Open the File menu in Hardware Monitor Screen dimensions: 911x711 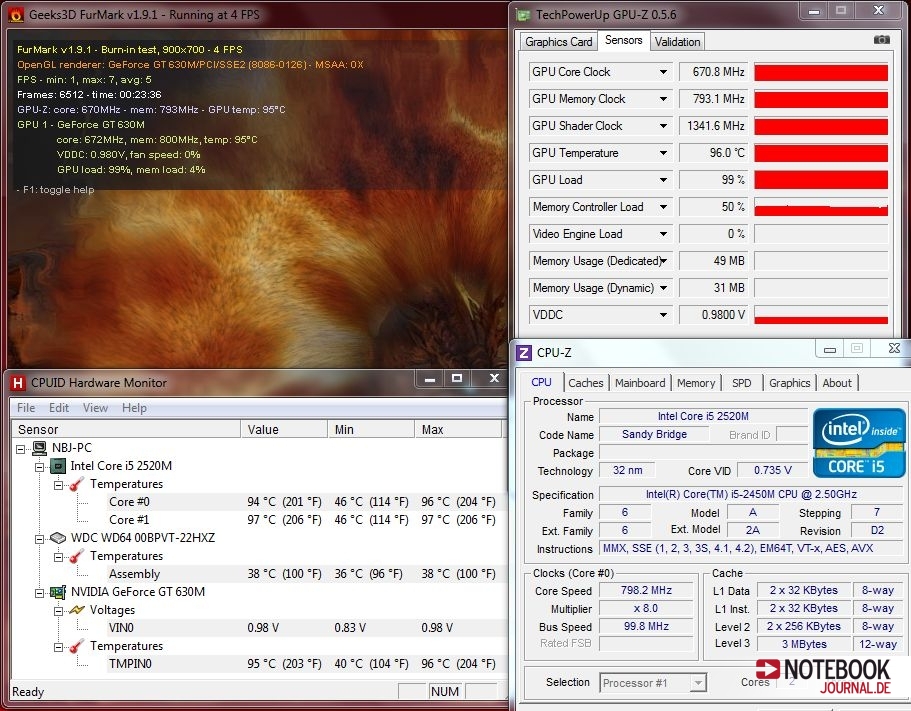point(26,408)
